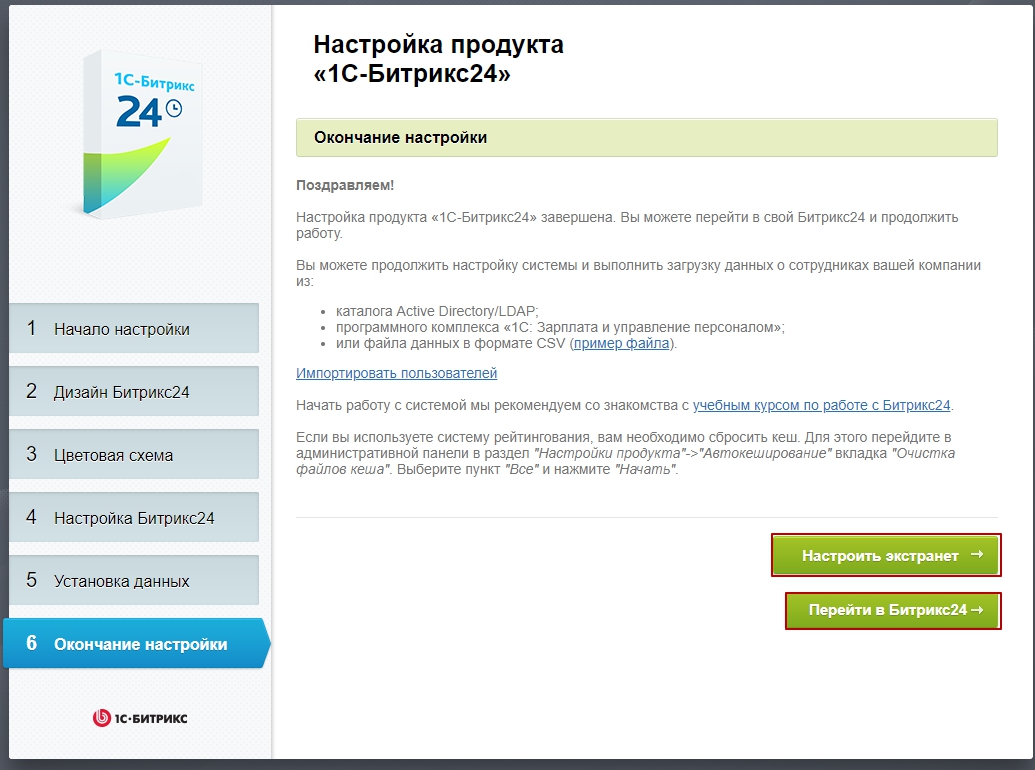
Task: Click the «каталога Active Directory/LDAP;» list item
Action: pos(437,311)
